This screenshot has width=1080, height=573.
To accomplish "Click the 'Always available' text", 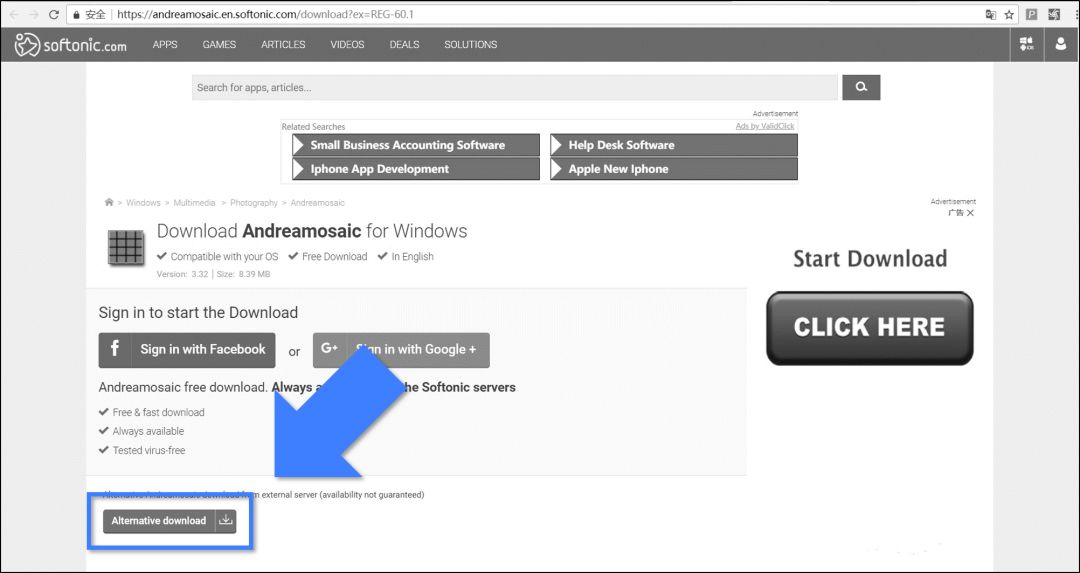I will point(148,431).
